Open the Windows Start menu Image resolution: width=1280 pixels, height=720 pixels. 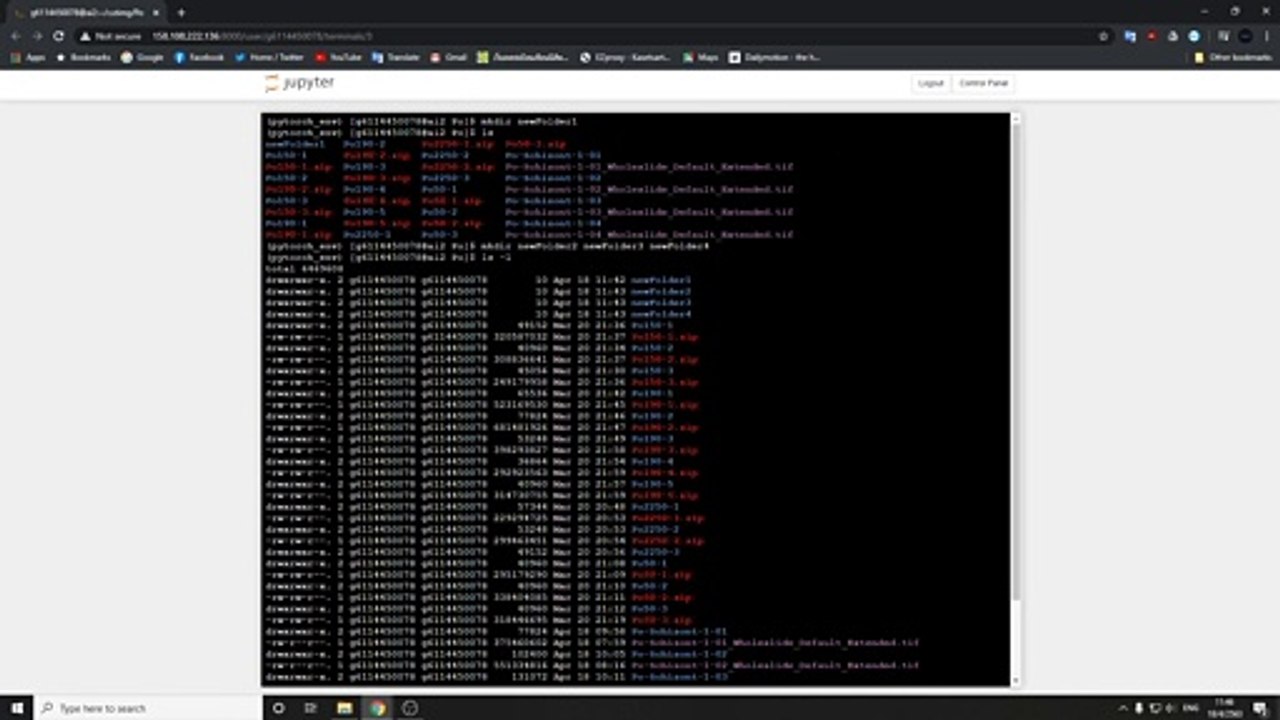(17, 708)
